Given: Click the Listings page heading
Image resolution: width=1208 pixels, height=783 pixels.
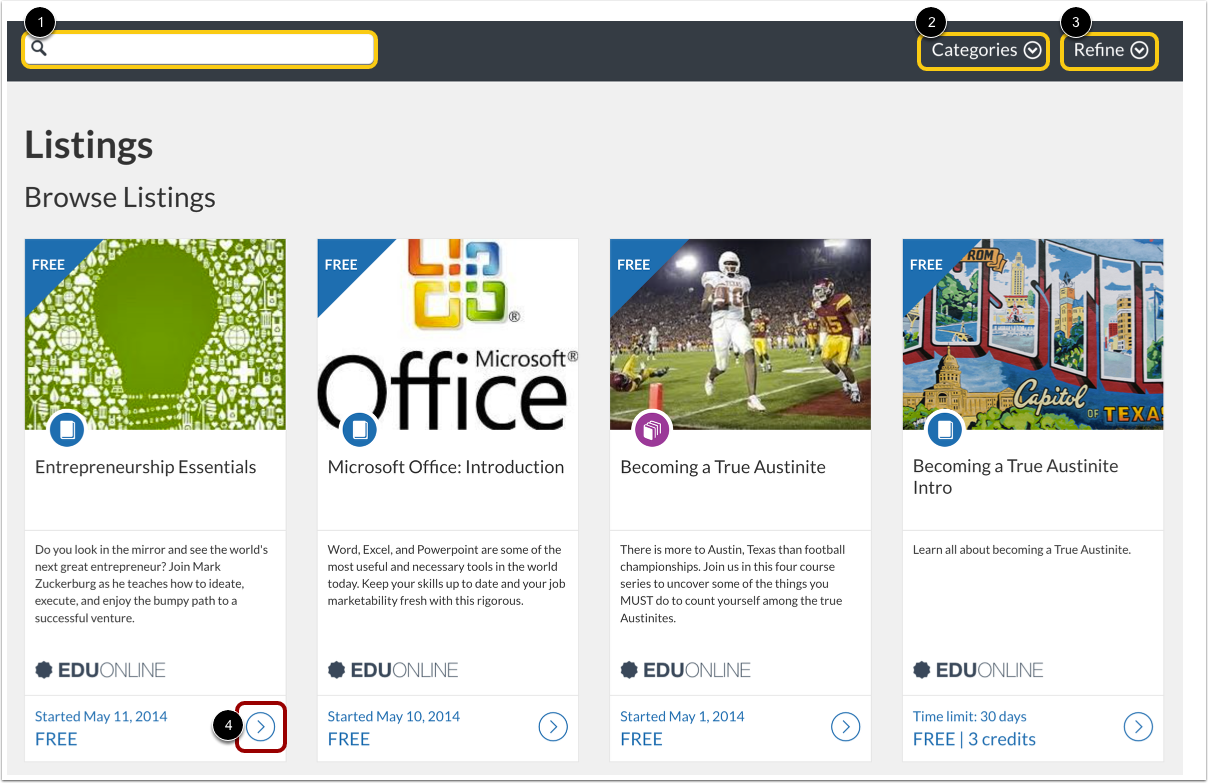Looking at the screenshot, I should 89,145.
